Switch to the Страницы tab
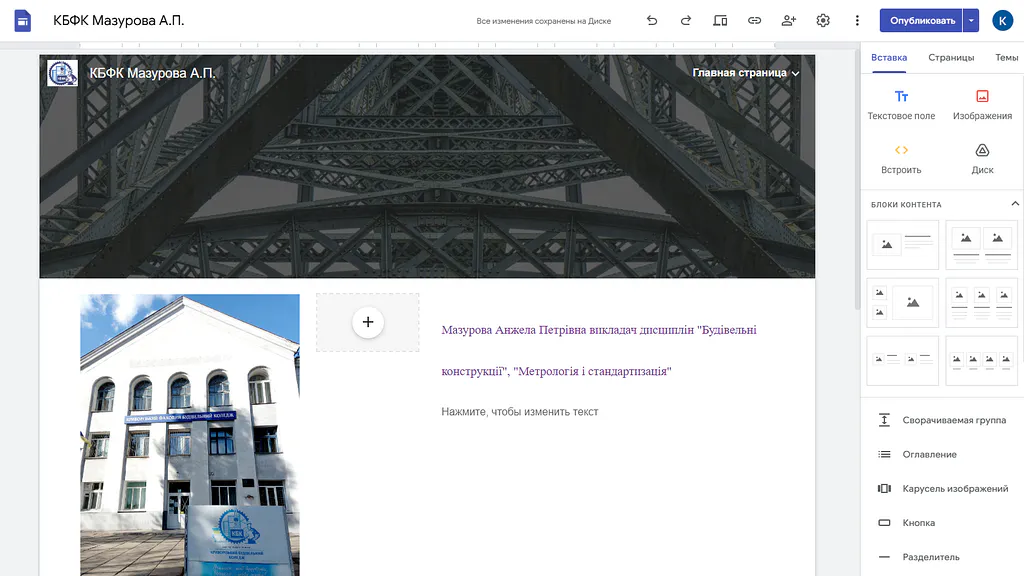 coord(951,57)
